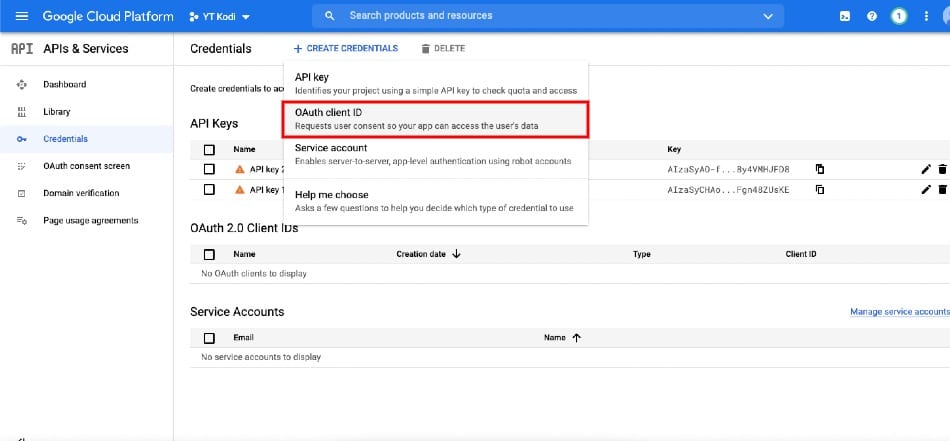Click the Credentials key icon

[x=22, y=139]
